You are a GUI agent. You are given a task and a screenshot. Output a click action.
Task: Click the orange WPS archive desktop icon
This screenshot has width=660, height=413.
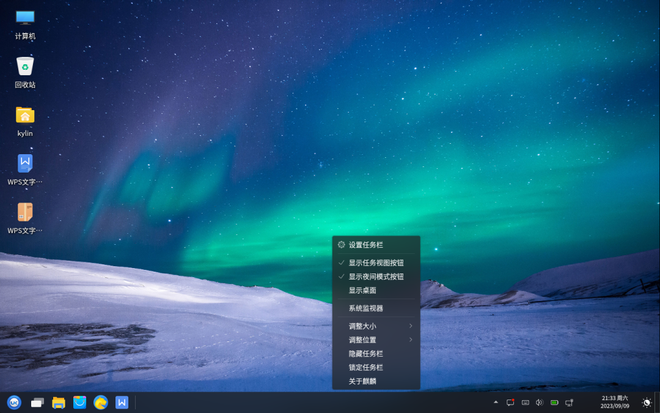pyautogui.click(x=25, y=212)
